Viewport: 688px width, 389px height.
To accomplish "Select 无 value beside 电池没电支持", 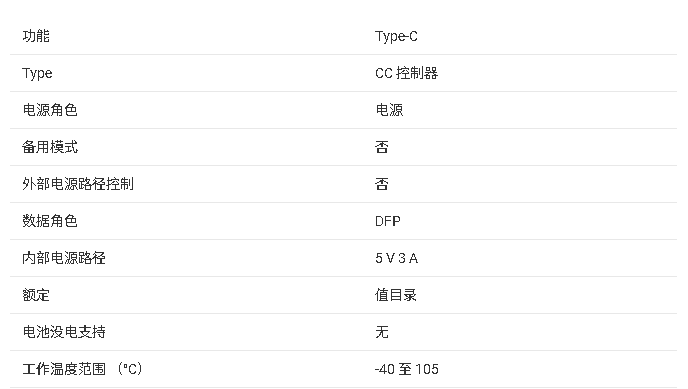I will tap(382, 332).
